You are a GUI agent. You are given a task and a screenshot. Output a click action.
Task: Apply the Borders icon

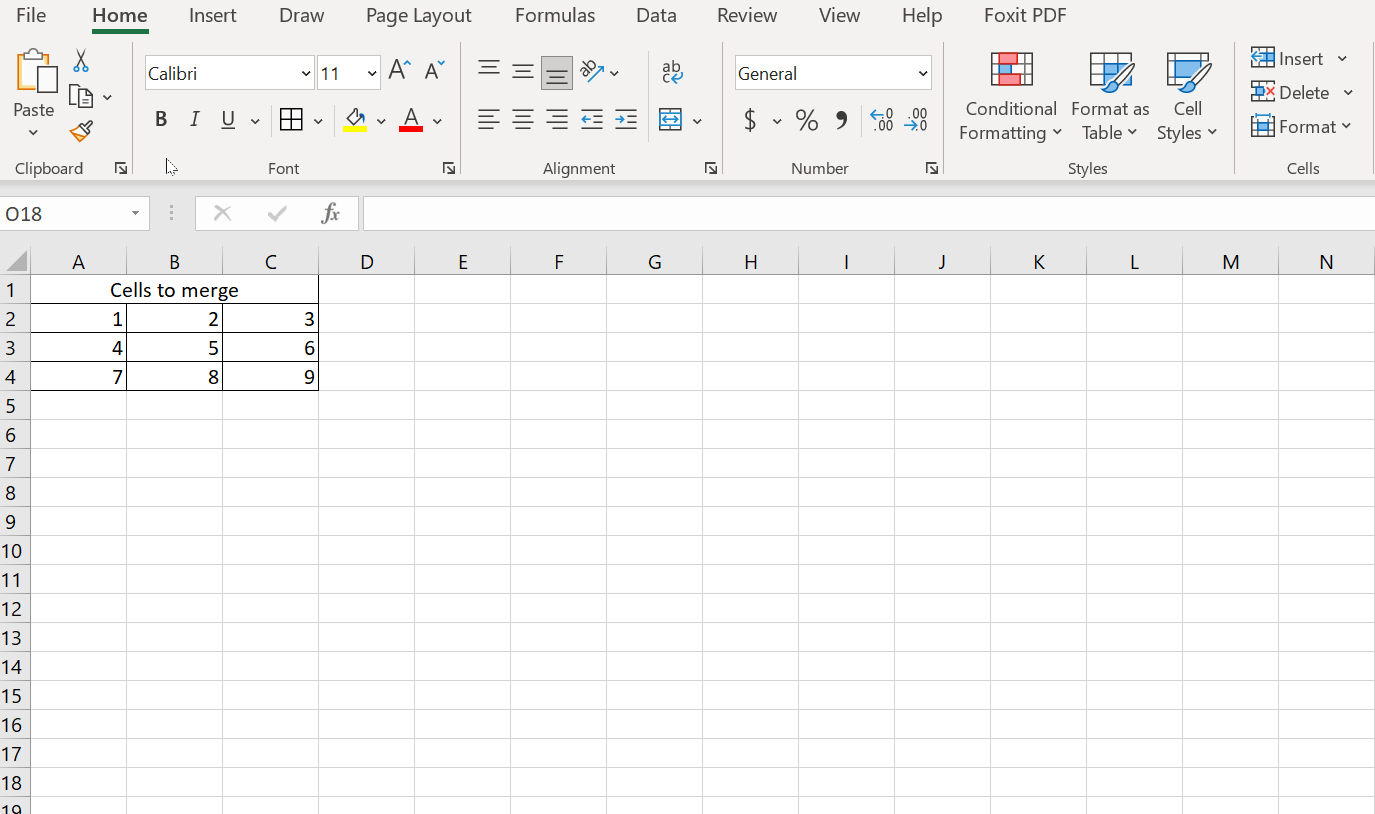click(x=291, y=120)
